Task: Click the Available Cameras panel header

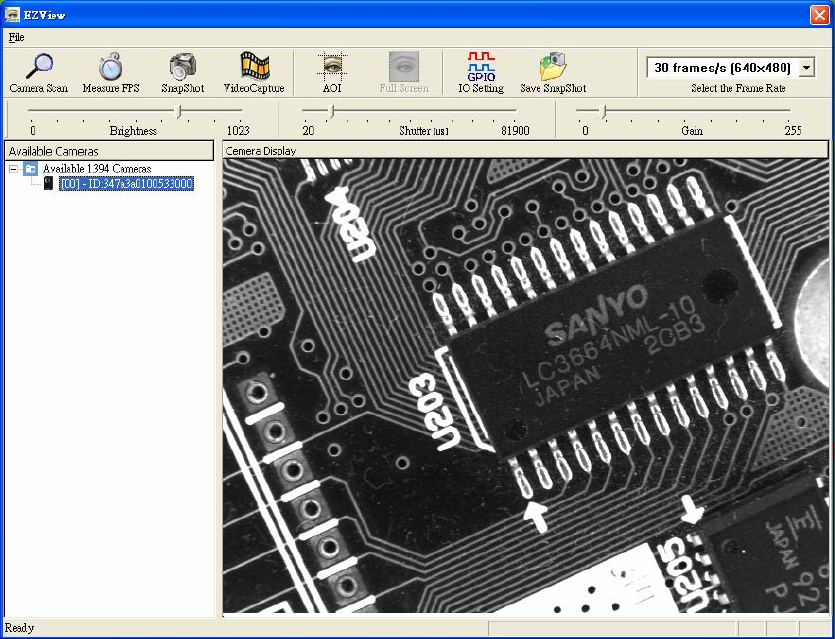Action: 108,151
